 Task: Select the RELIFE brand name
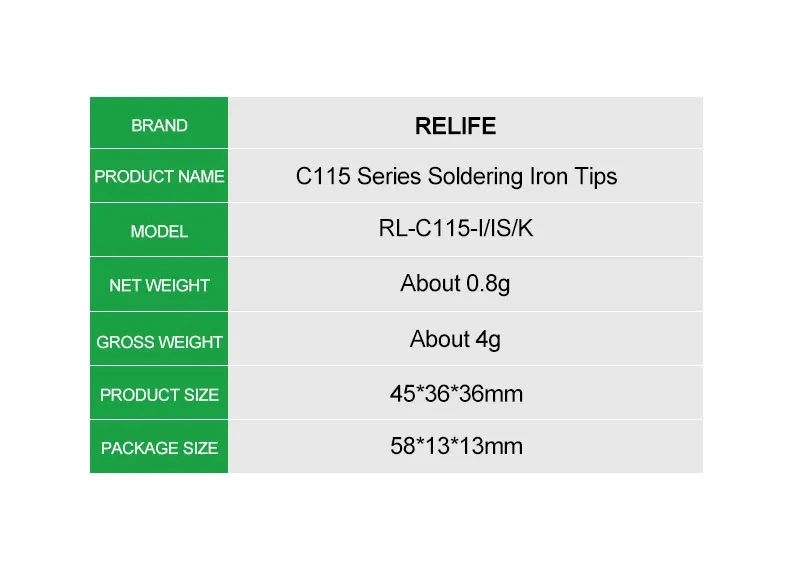(x=455, y=126)
